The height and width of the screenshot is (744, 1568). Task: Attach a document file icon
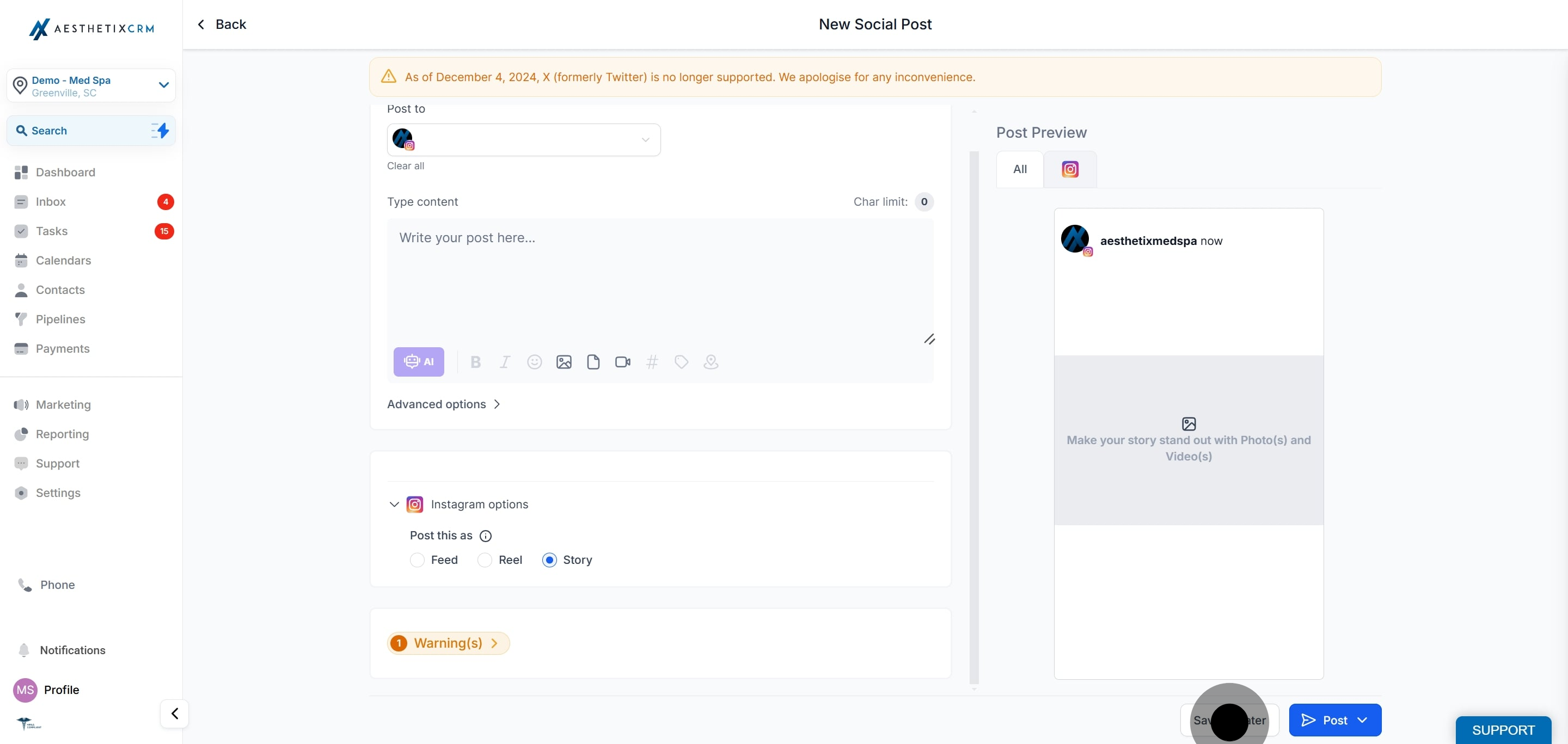tap(593, 362)
